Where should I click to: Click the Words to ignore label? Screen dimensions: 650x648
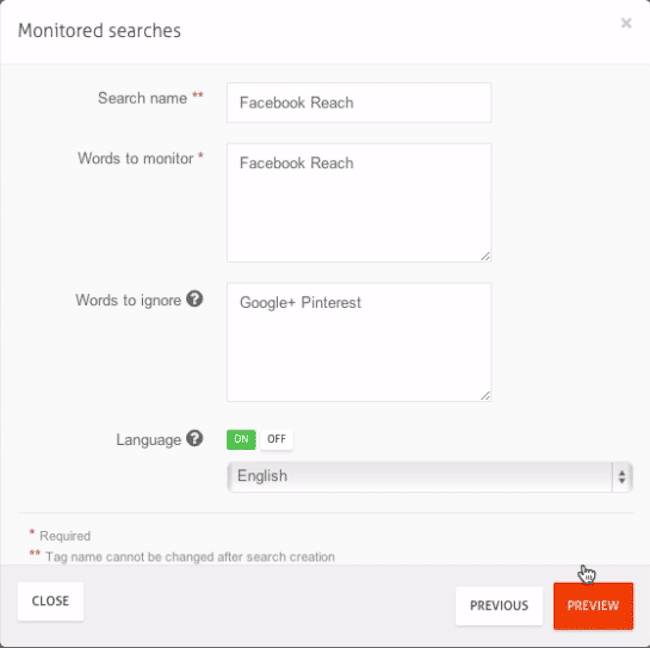(128, 300)
